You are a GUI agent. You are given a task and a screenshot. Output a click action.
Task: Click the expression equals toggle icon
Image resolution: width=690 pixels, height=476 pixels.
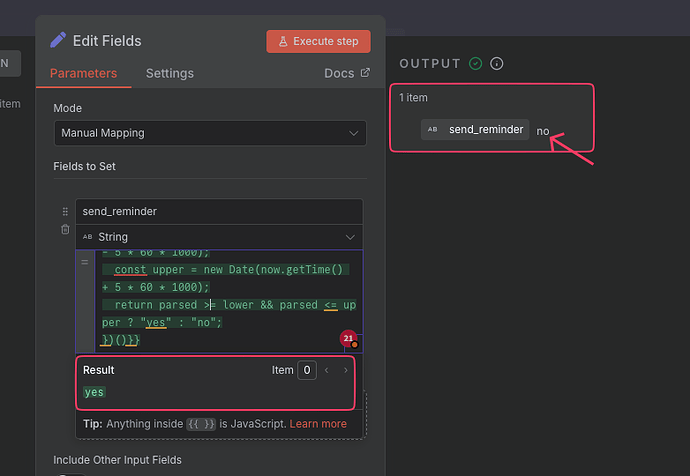click(85, 262)
